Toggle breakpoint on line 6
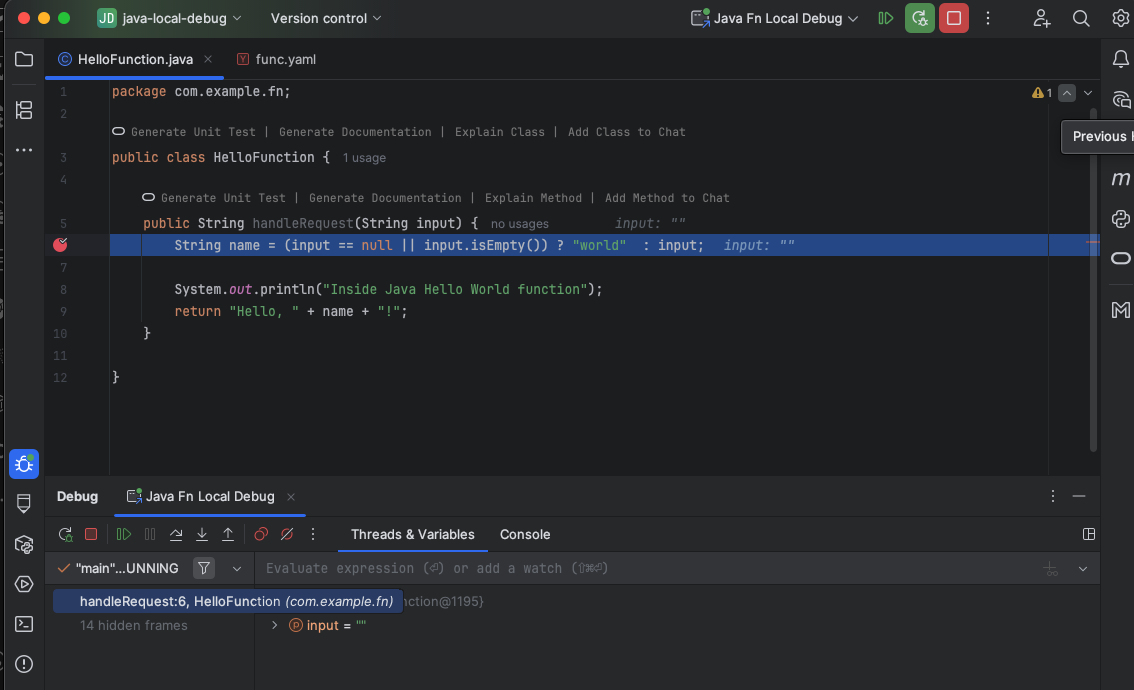1134x690 pixels. pos(60,245)
